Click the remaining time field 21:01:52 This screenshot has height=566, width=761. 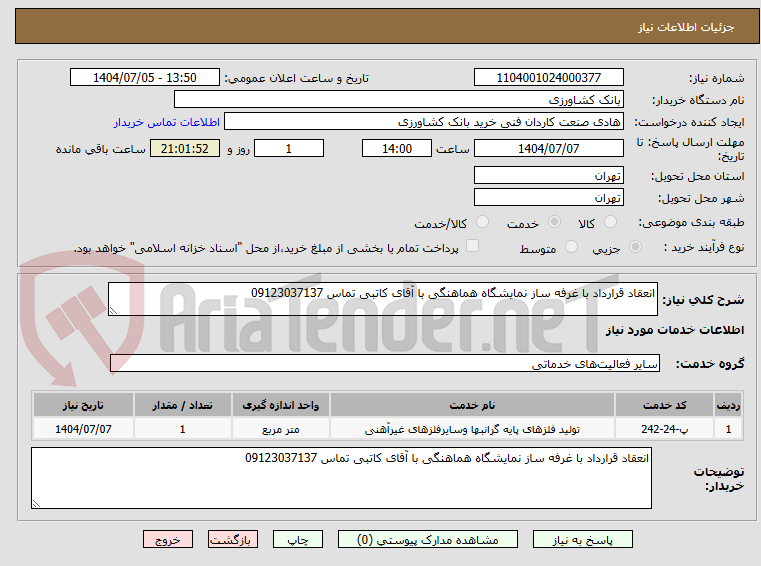click(184, 149)
